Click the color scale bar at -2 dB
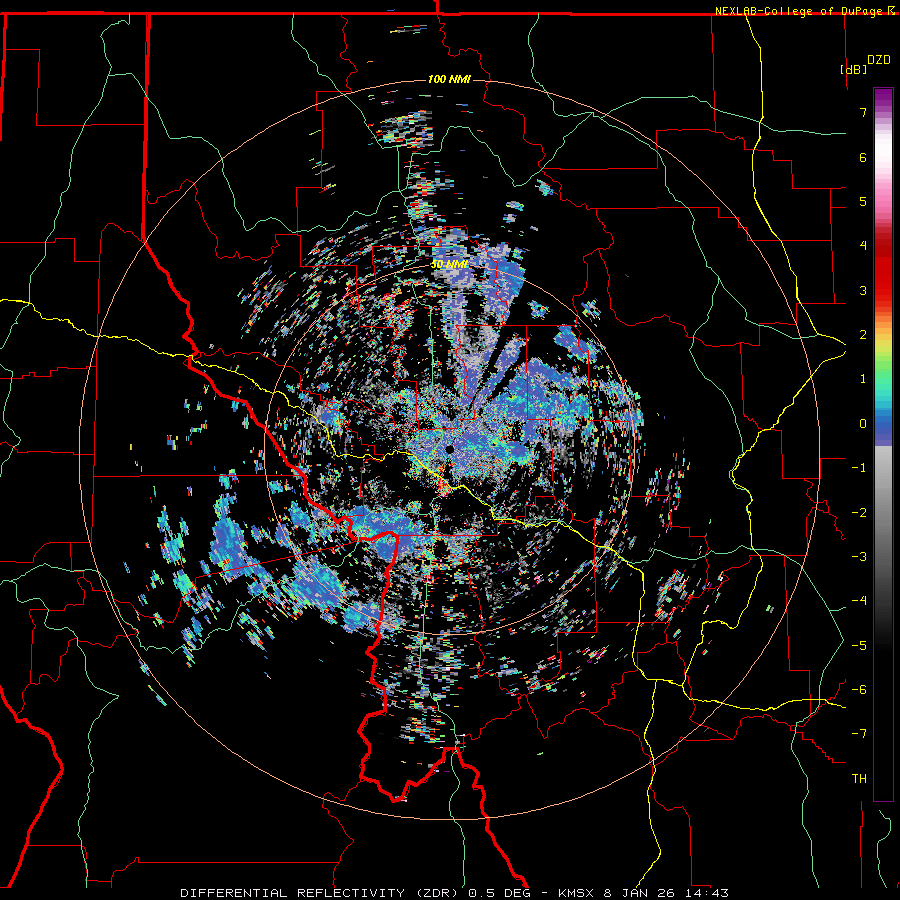900x900 pixels. (x=883, y=513)
